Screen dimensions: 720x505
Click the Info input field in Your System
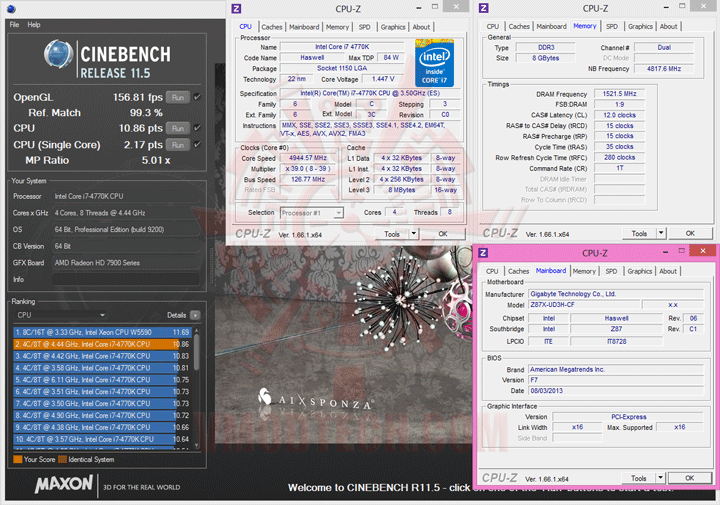[x=126, y=279]
